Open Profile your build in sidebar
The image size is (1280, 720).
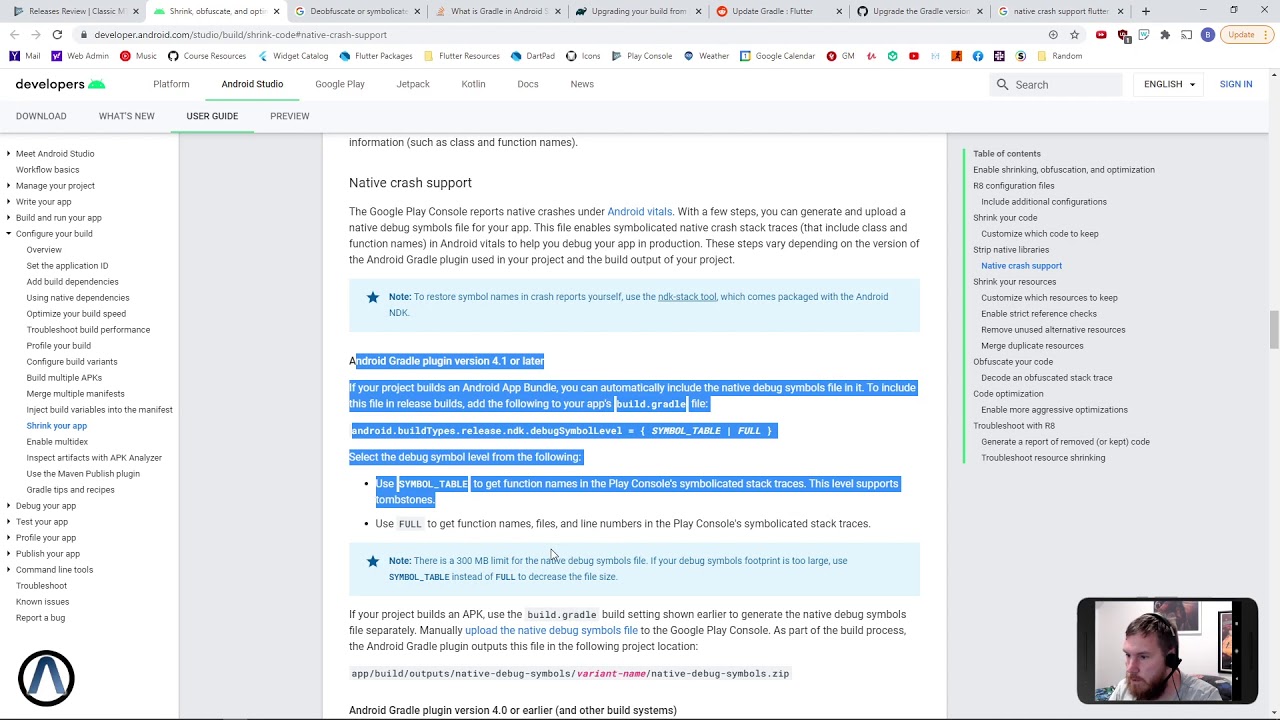(58, 346)
